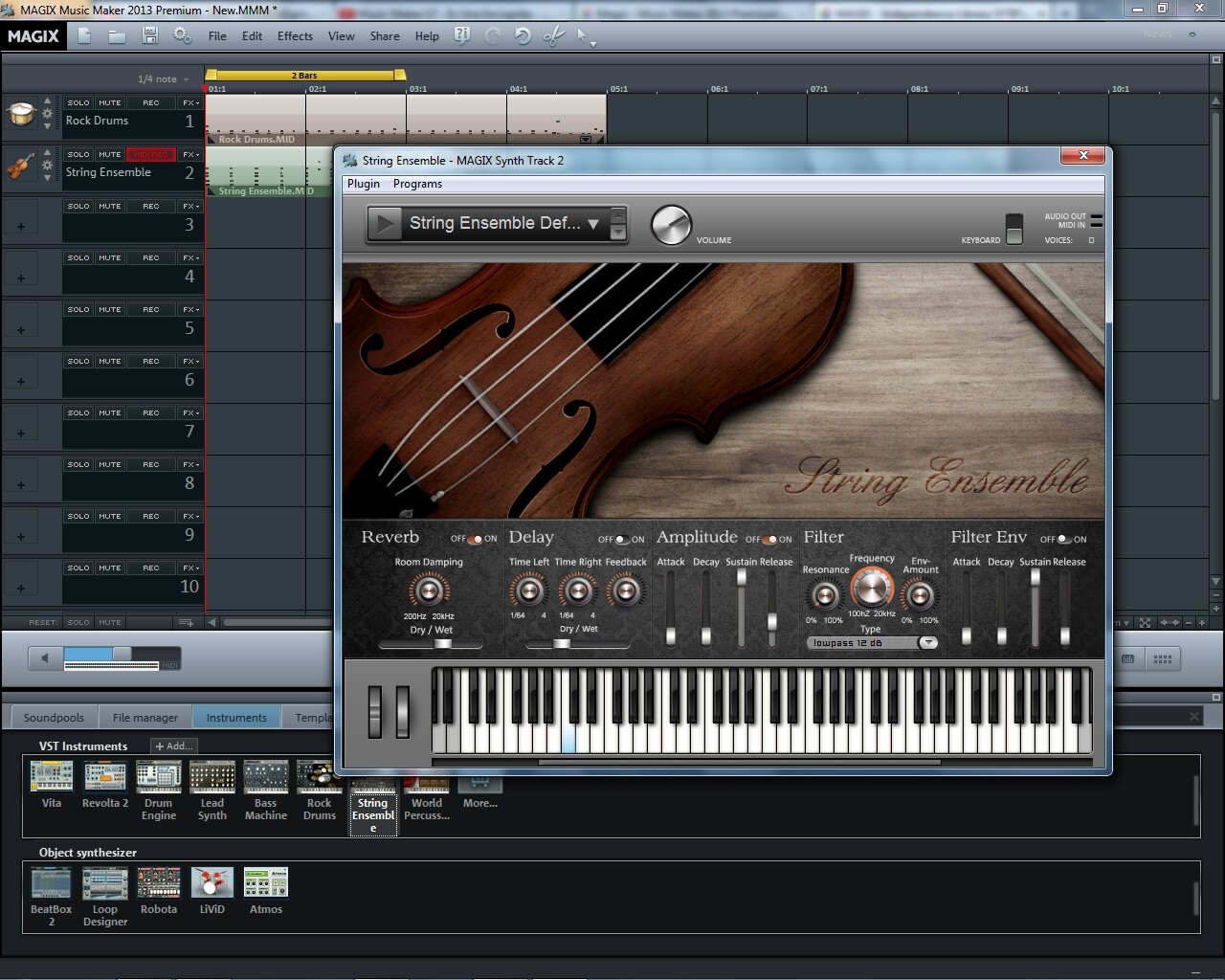Open the Plugin menu in synth window
This screenshot has width=1225, height=980.
tap(364, 184)
